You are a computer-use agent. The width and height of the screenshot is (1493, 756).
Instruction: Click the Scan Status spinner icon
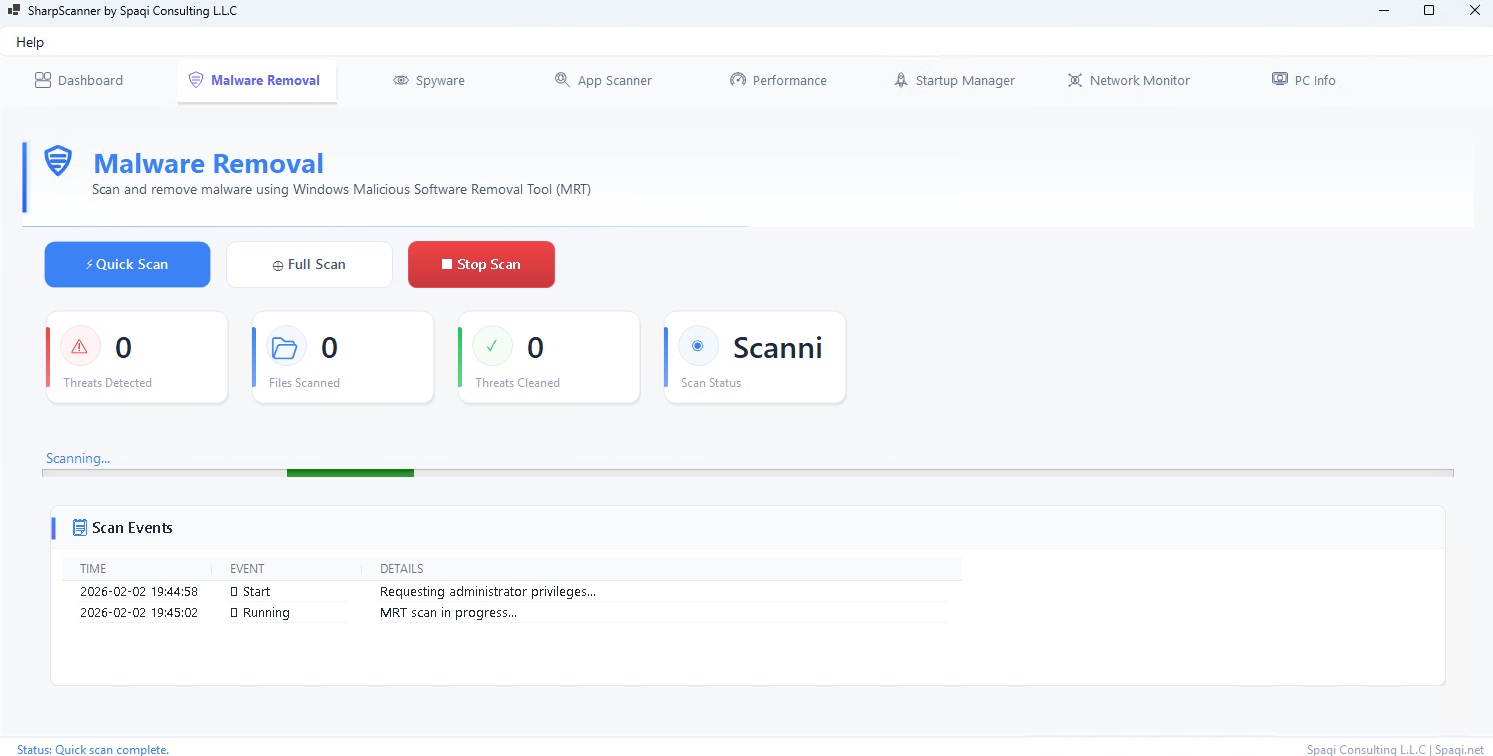[x=698, y=346]
